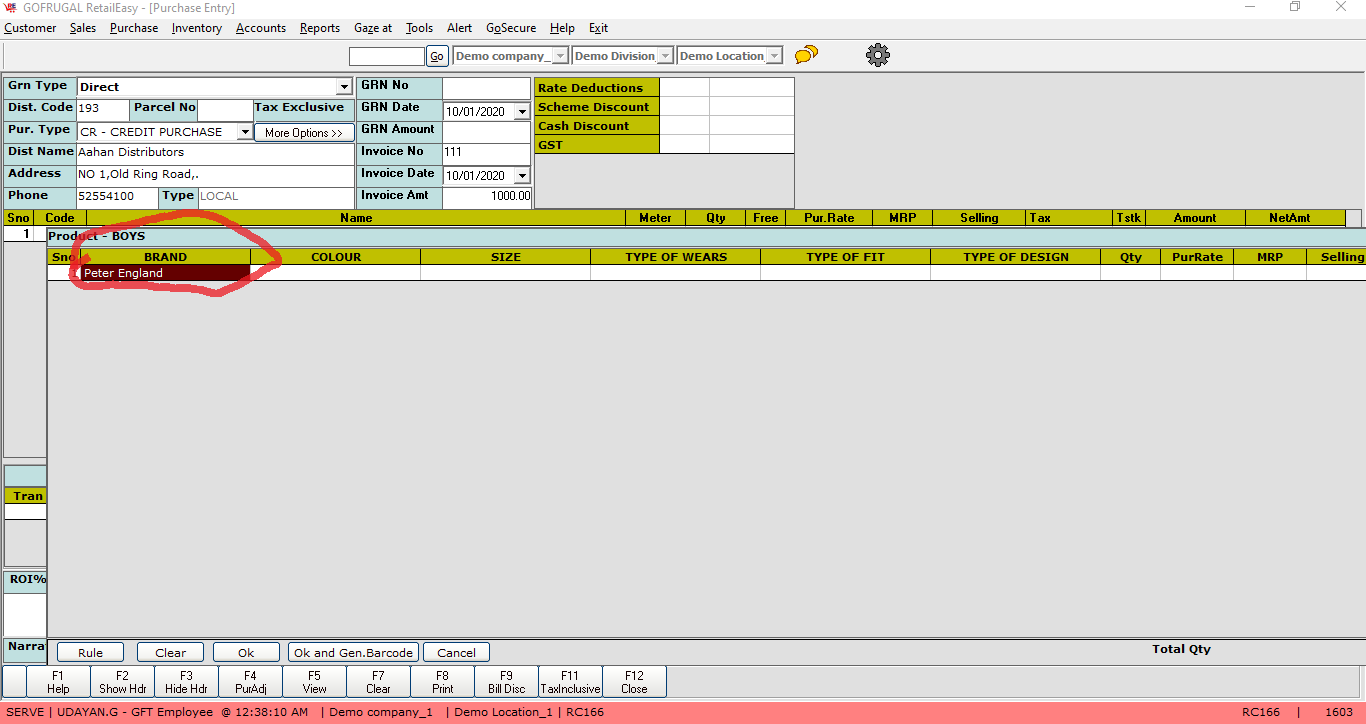Image resolution: width=1366 pixels, height=724 pixels.
Task: Open the Purchase menu
Action: pos(134,28)
